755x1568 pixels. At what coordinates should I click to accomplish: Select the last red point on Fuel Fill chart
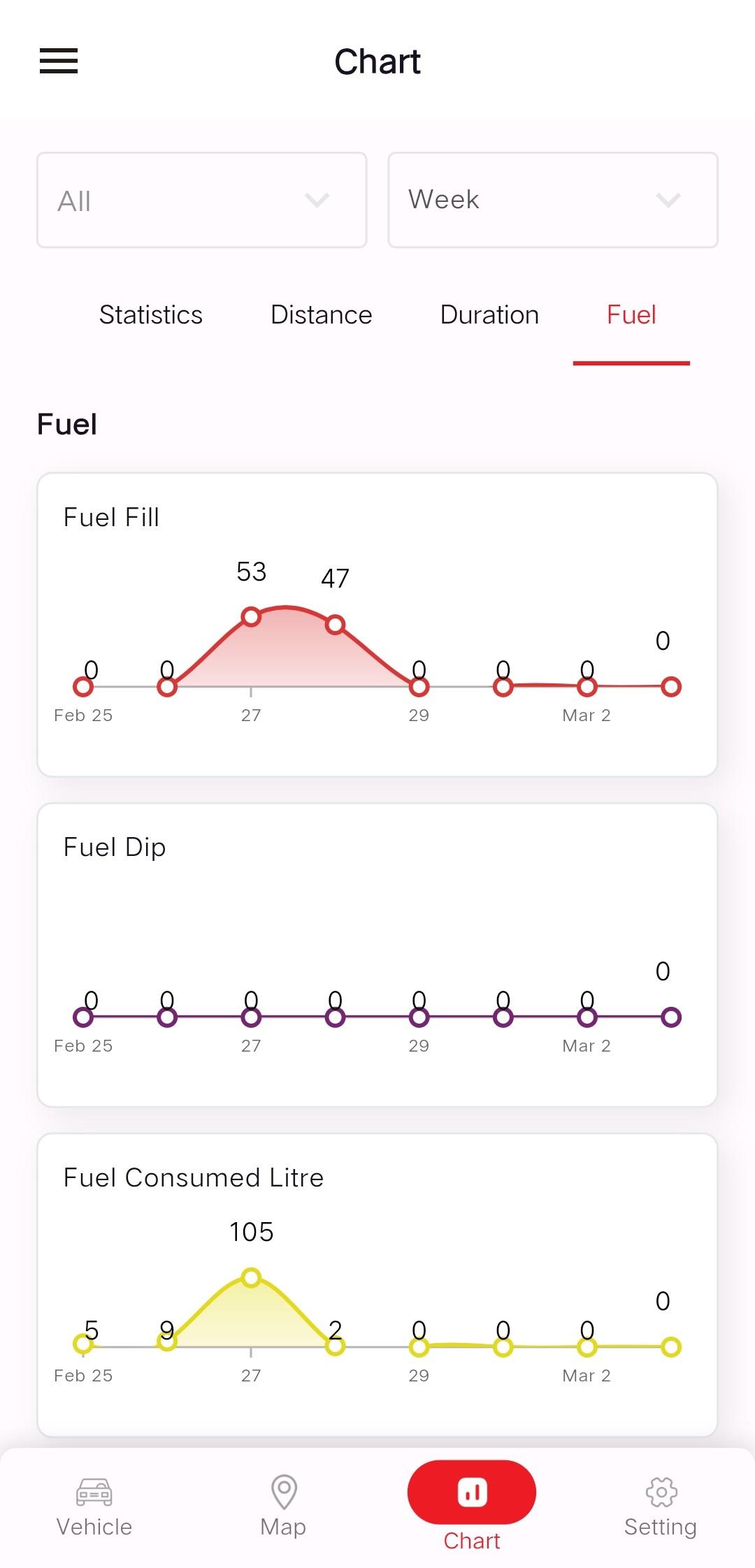[671, 687]
